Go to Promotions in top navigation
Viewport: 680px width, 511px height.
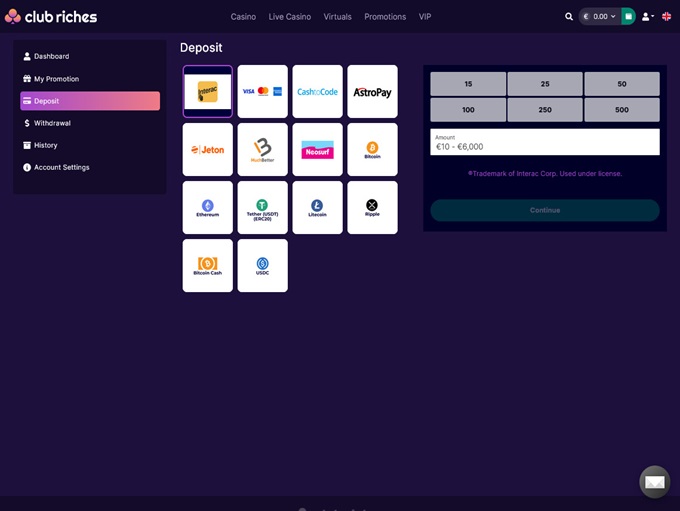(385, 17)
